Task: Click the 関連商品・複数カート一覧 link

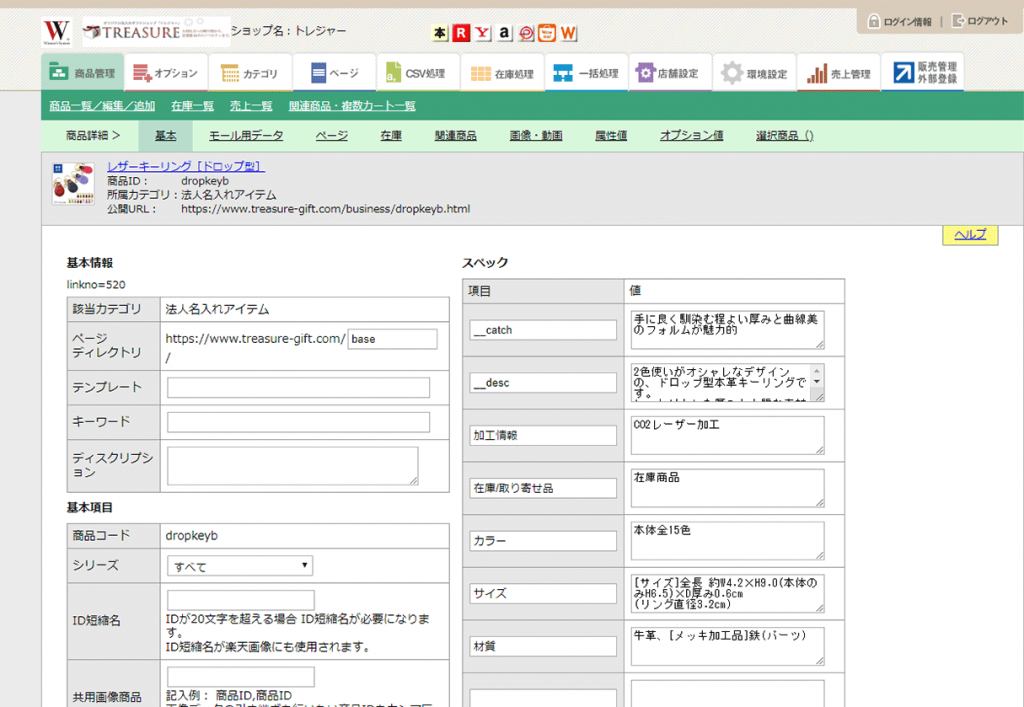Action: (x=352, y=106)
